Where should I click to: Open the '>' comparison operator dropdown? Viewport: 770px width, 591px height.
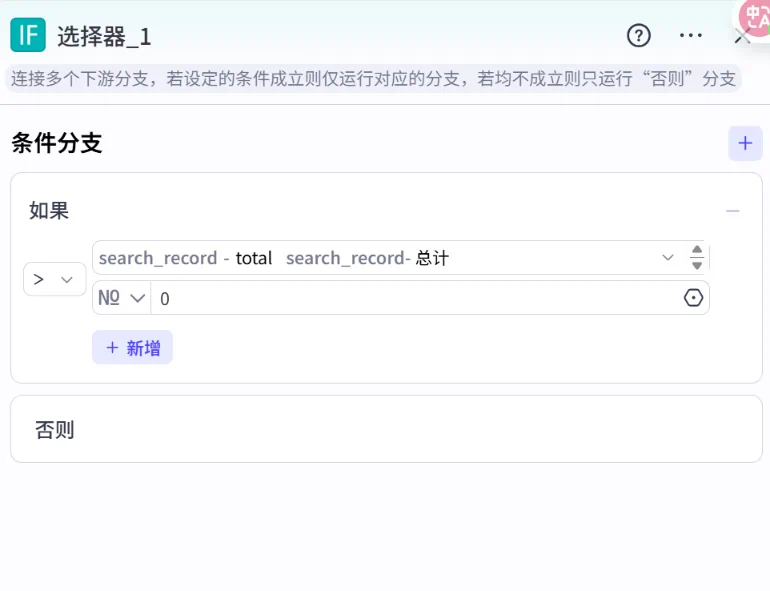[x=54, y=279]
